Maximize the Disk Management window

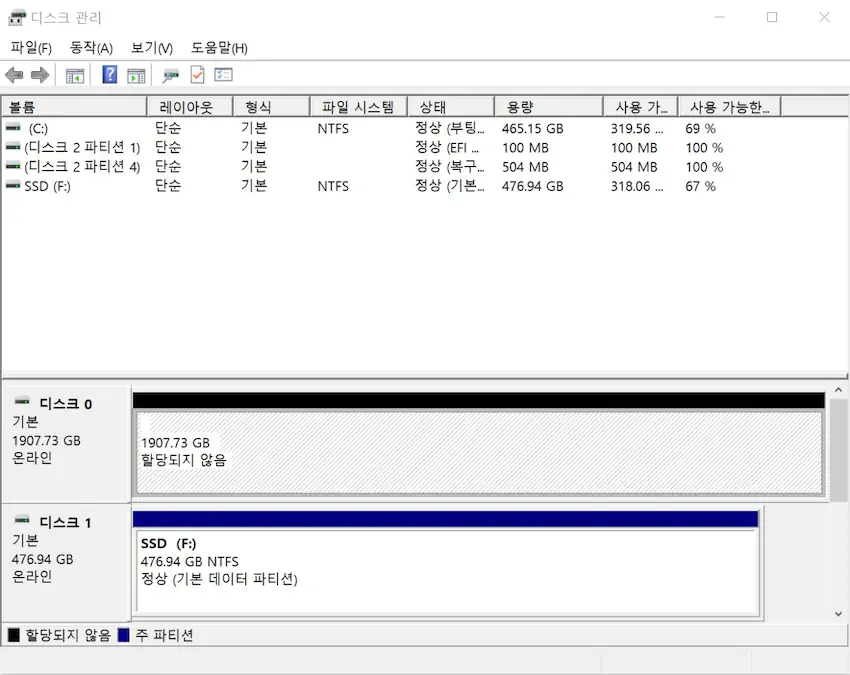click(772, 17)
